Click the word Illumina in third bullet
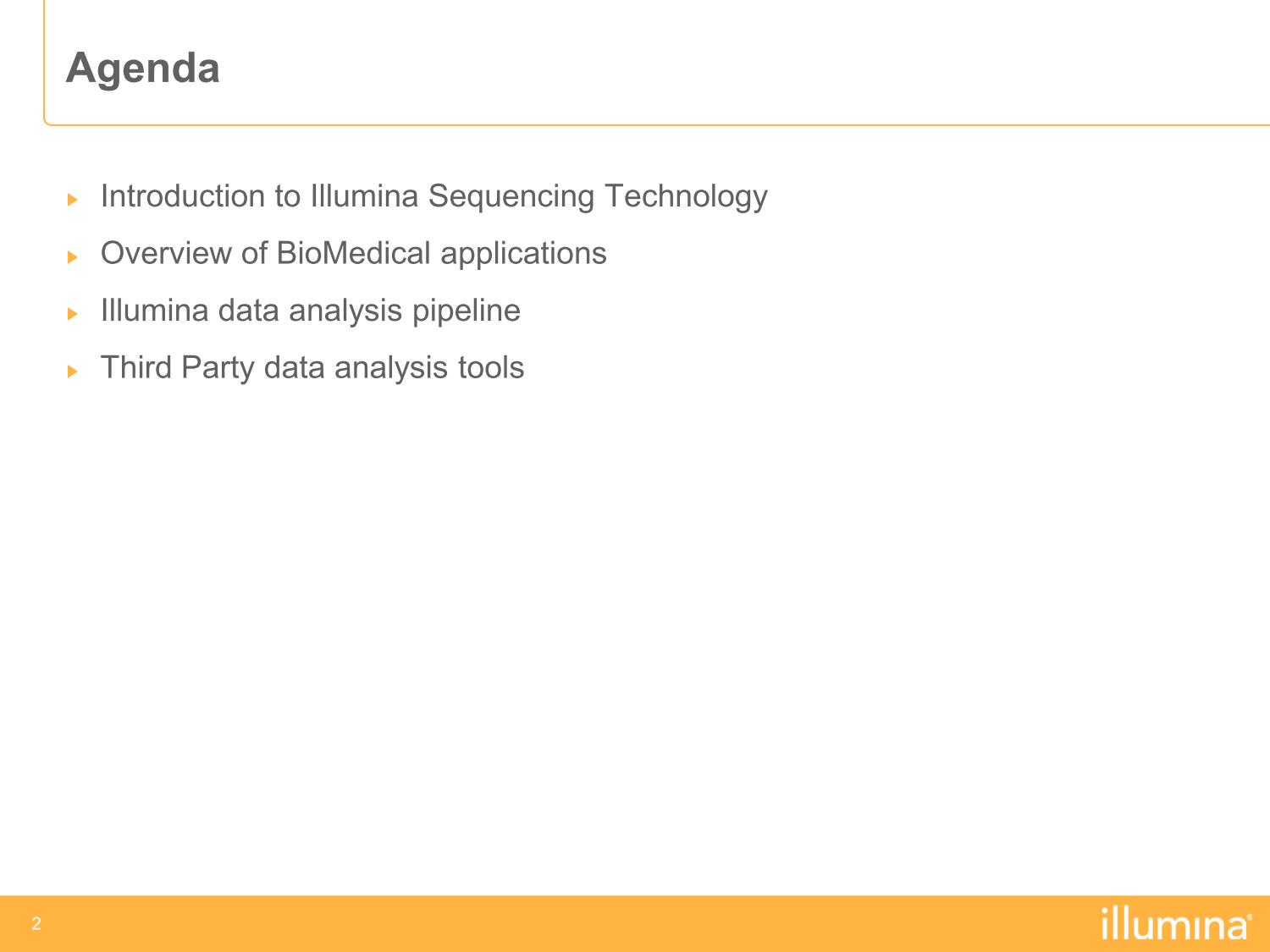 (155, 311)
